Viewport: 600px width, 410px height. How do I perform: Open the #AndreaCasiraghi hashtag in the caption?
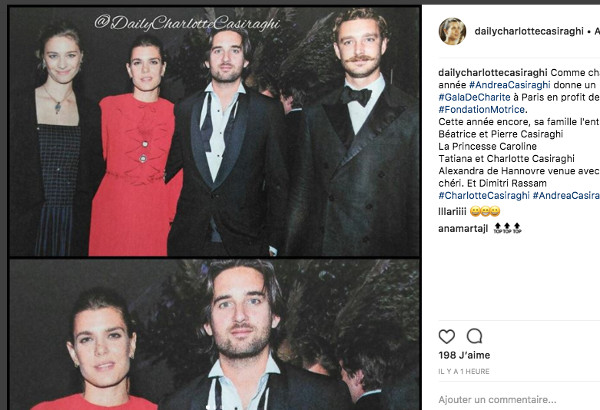pyautogui.click(x=509, y=85)
